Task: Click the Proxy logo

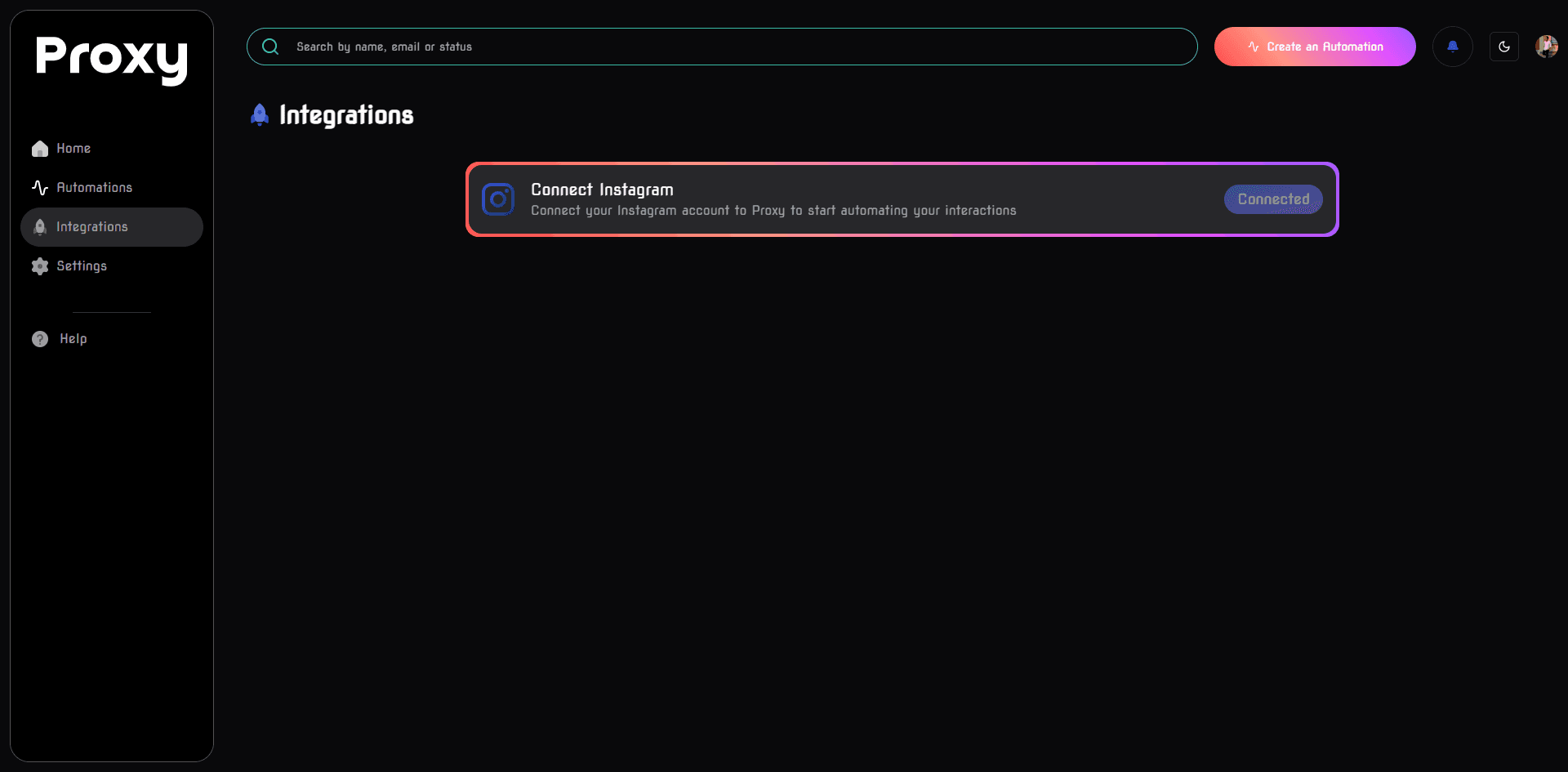Action: coord(112,59)
